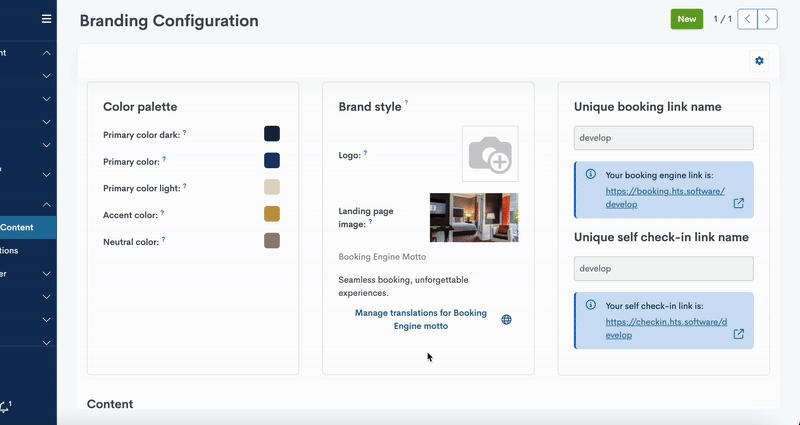Click the Primary color light swatch
Image resolution: width=800 pixels, height=425 pixels.
tap(271, 187)
